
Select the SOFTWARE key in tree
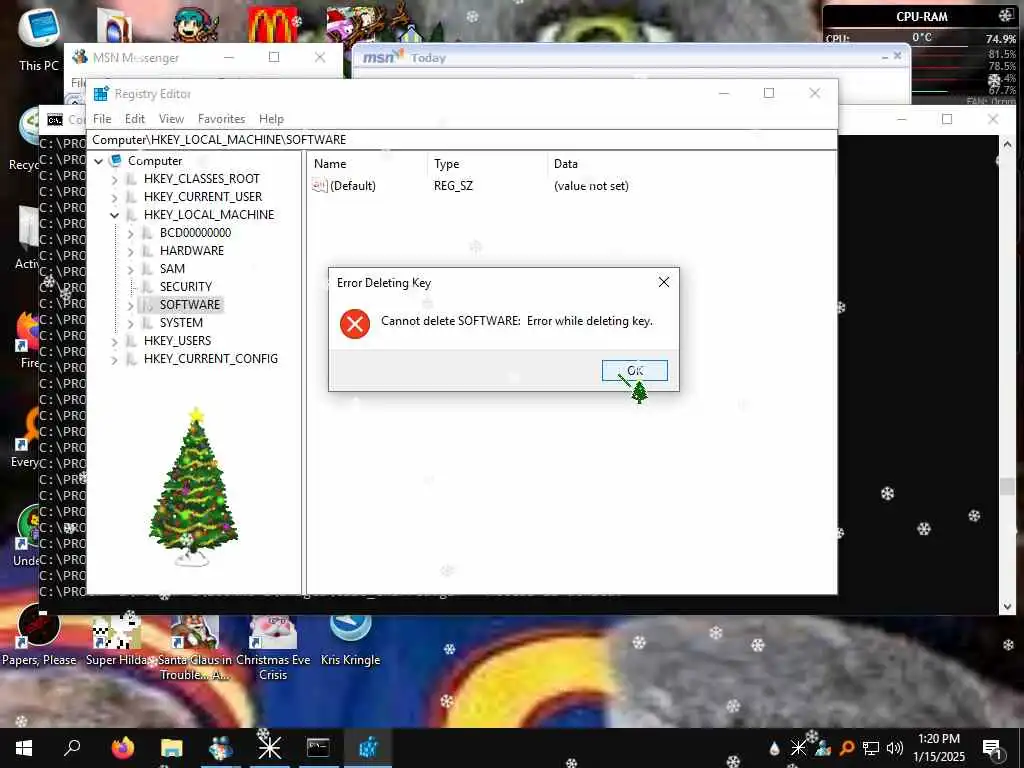point(189,305)
